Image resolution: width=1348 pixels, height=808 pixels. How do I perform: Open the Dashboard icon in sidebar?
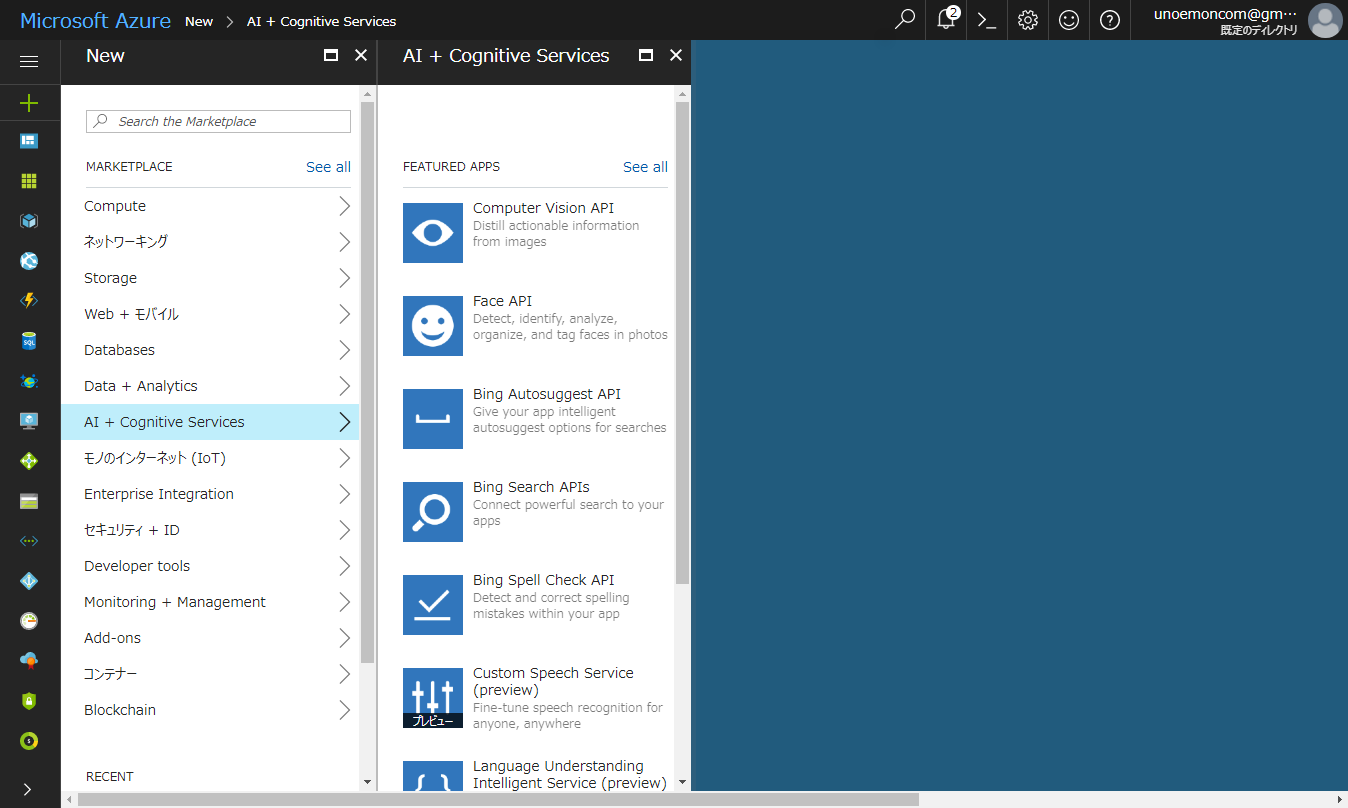(x=29, y=141)
